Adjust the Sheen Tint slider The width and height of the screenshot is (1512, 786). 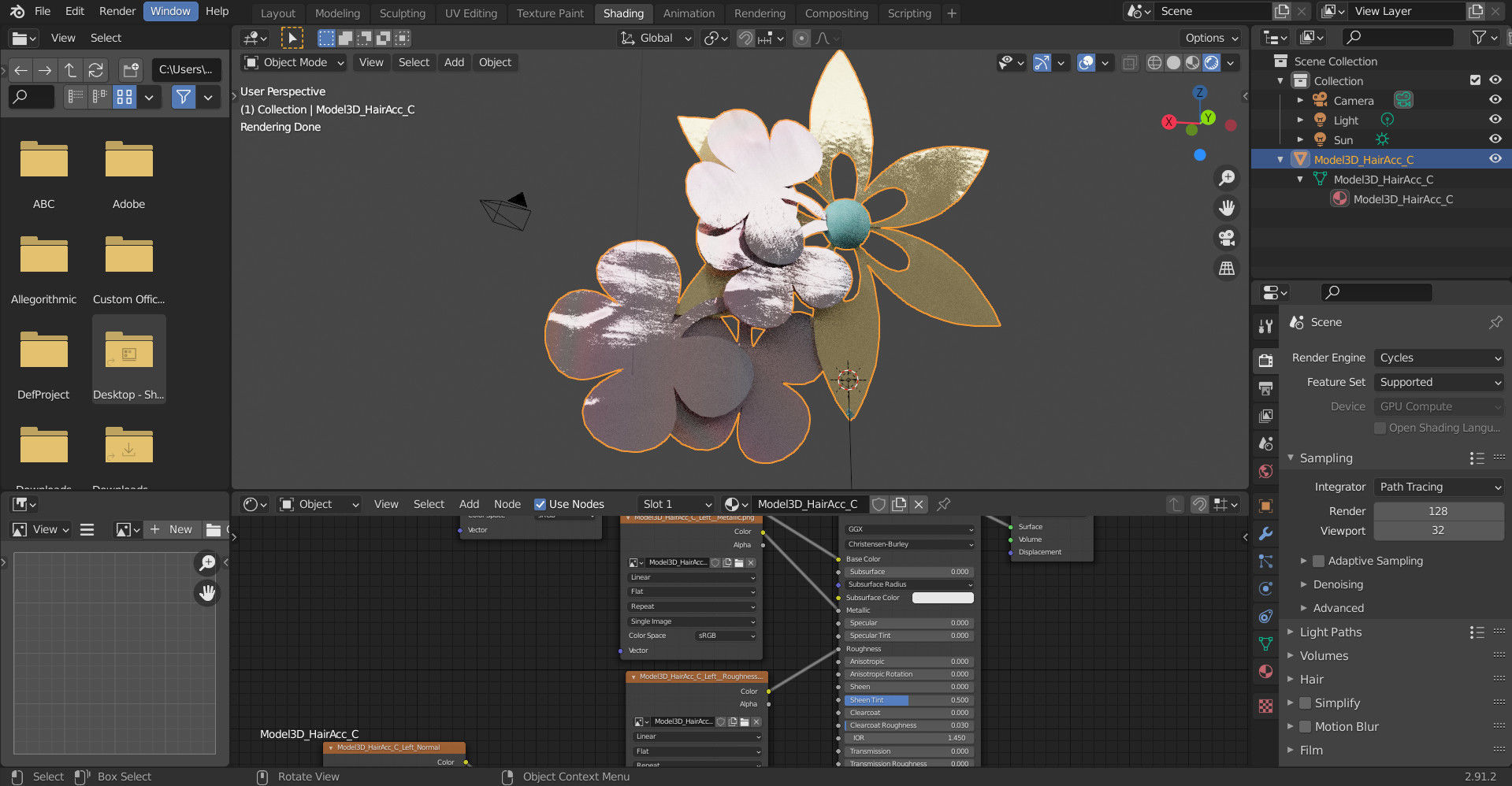[908, 700]
